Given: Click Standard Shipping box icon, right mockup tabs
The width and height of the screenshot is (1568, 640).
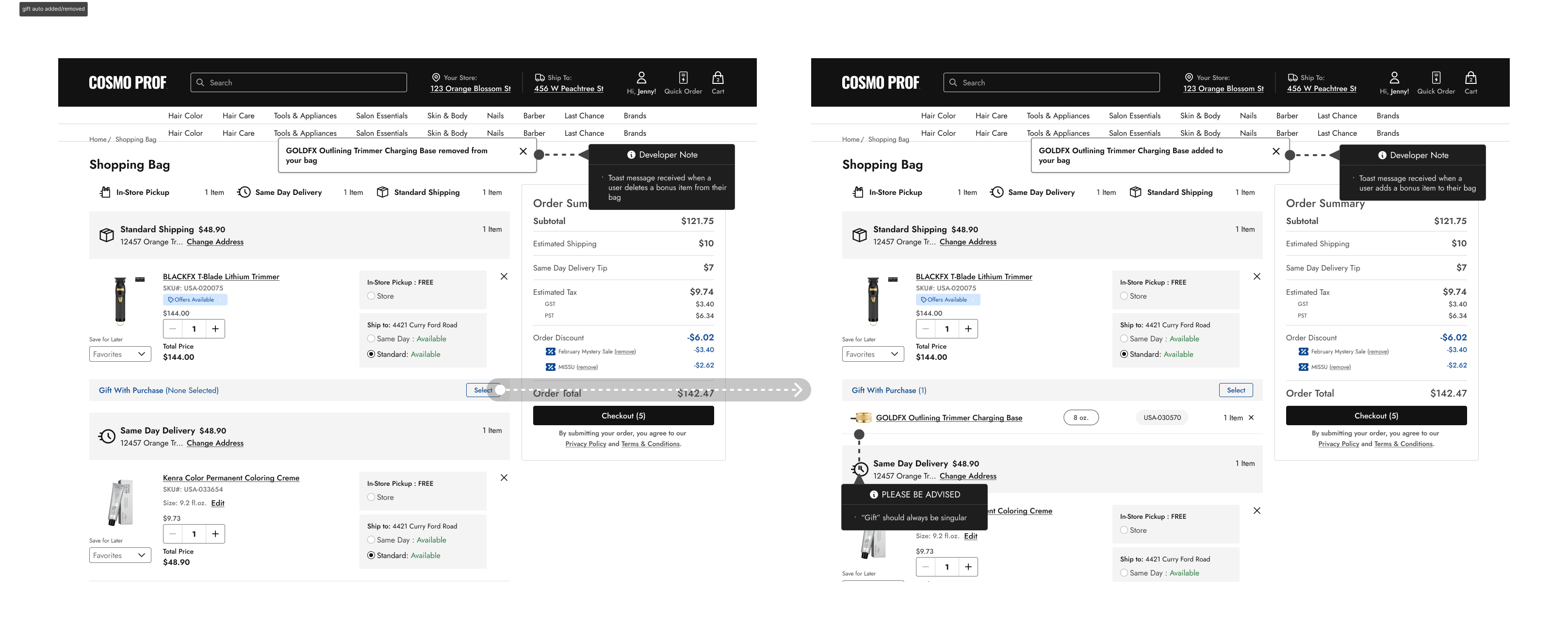Looking at the screenshot, I should pyautogui.click(x=1135, y=192).
